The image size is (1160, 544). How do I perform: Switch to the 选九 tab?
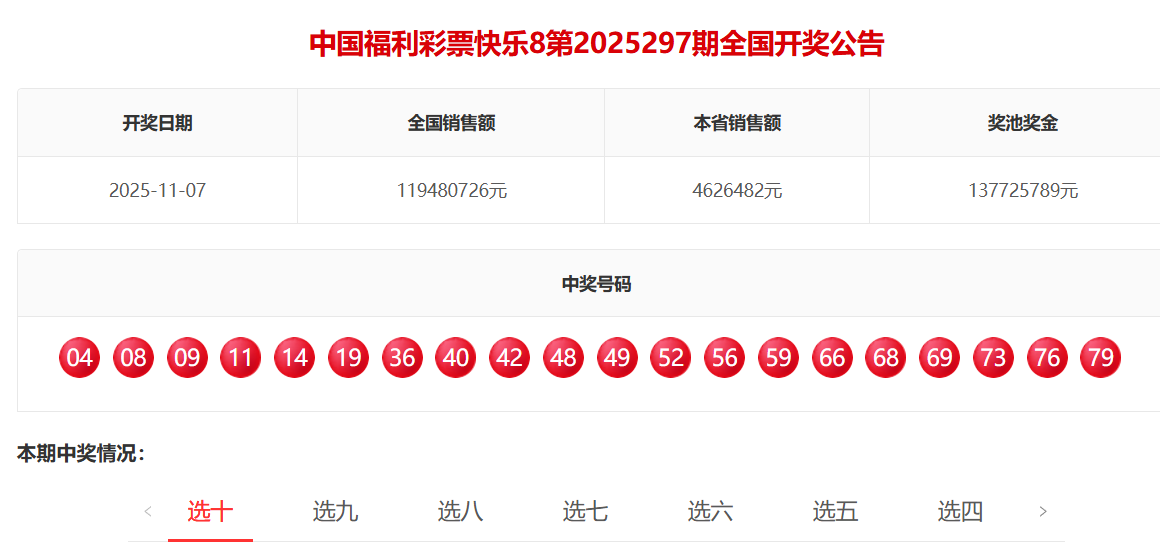[x=335, y=512]
